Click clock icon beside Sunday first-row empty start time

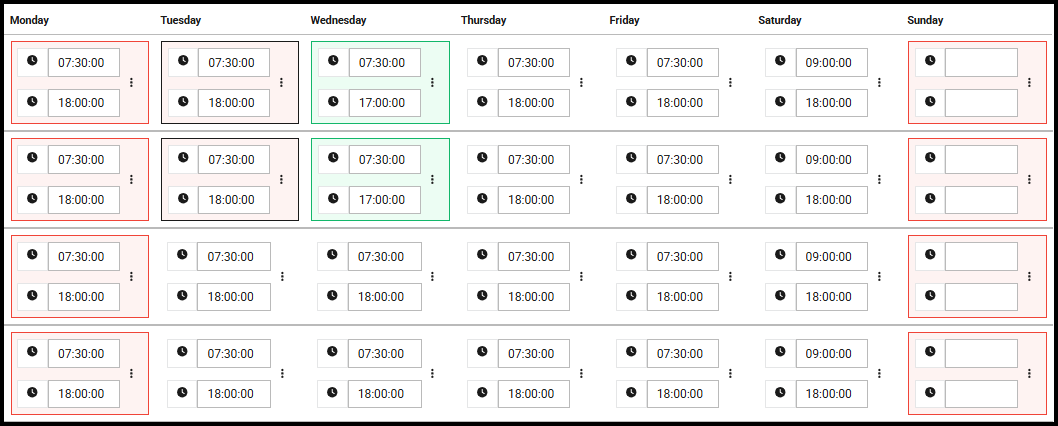(930, 61)
